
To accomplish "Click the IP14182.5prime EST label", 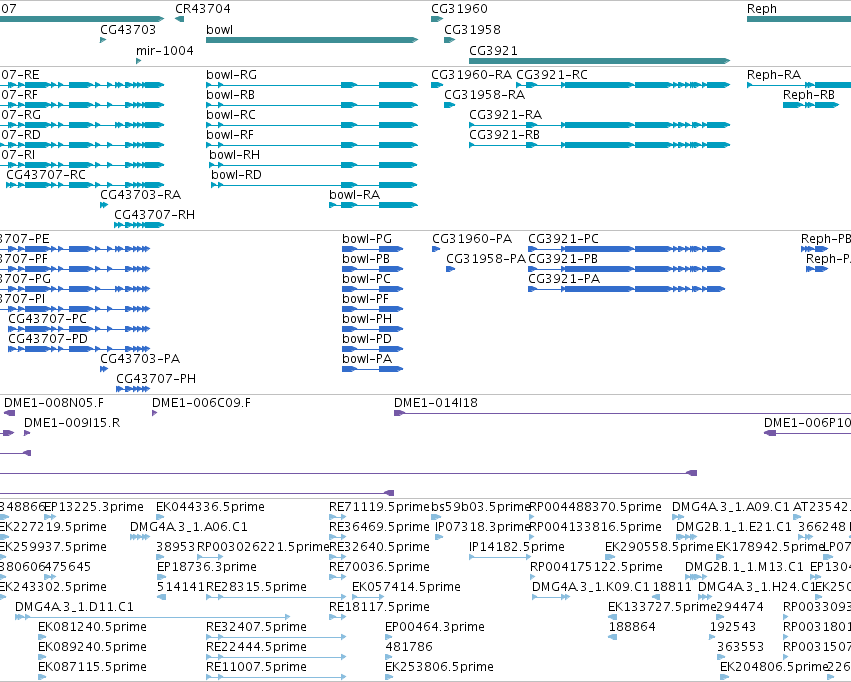I will pyautogui.click(x=517, y=547).
